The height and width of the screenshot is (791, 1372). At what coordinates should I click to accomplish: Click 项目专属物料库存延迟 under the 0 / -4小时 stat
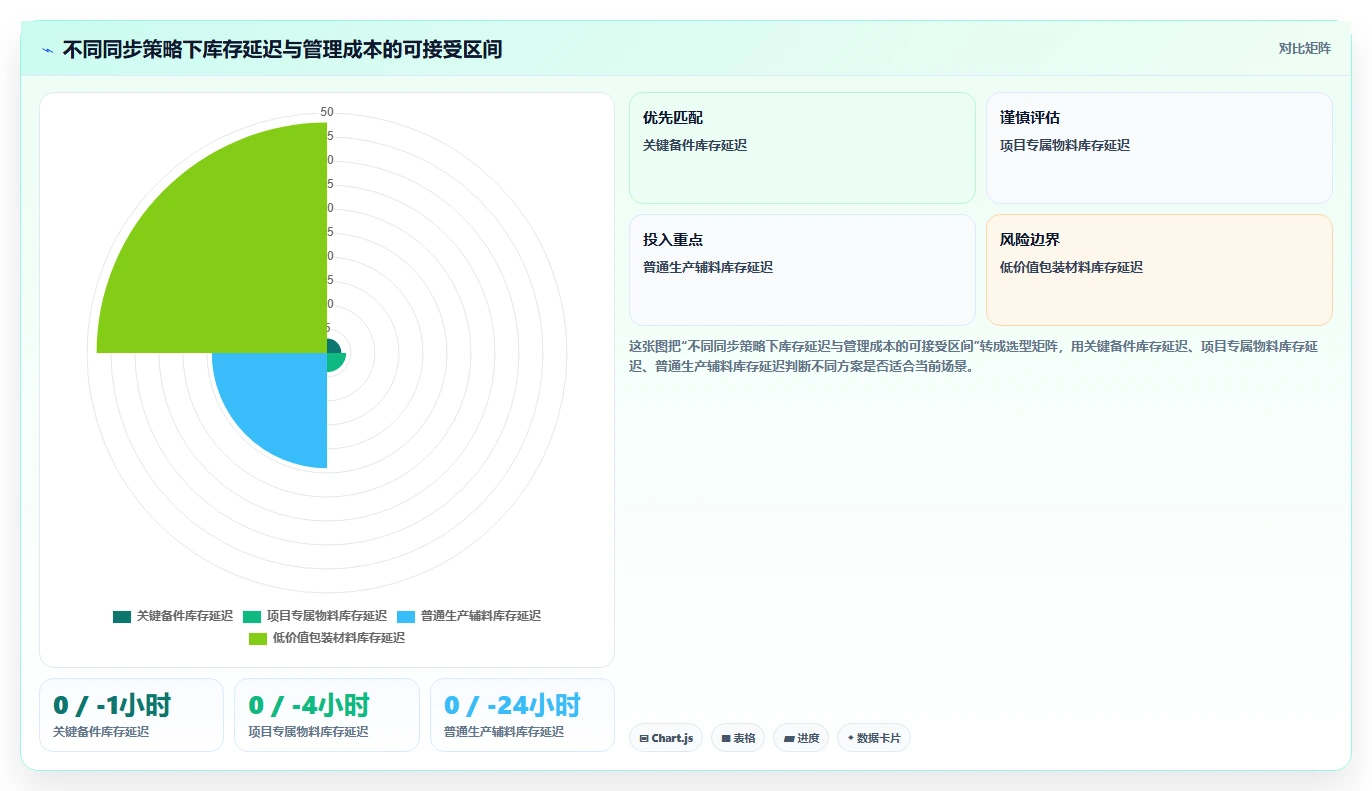click(308, 732)
